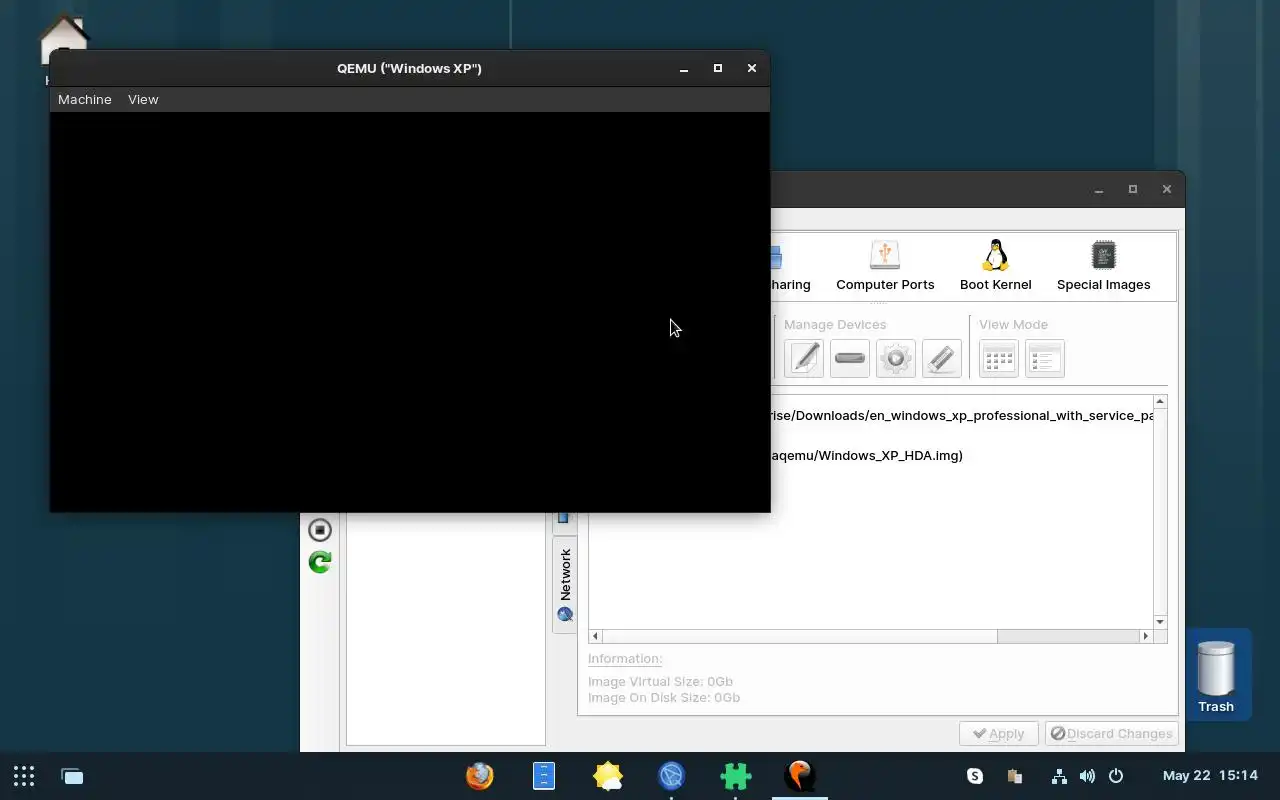Minimize the AQEMU window behind
Screen dimensions: 1280x800
1099,189
